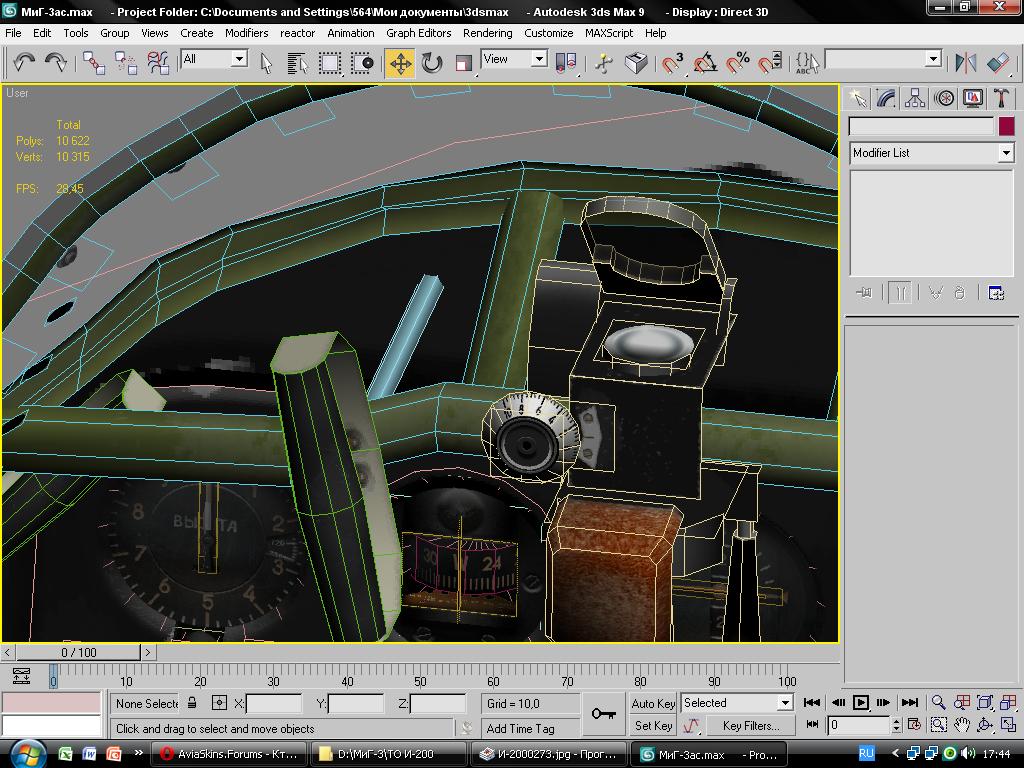
Task: Open the Rendering menu
Action: (487, 33)
